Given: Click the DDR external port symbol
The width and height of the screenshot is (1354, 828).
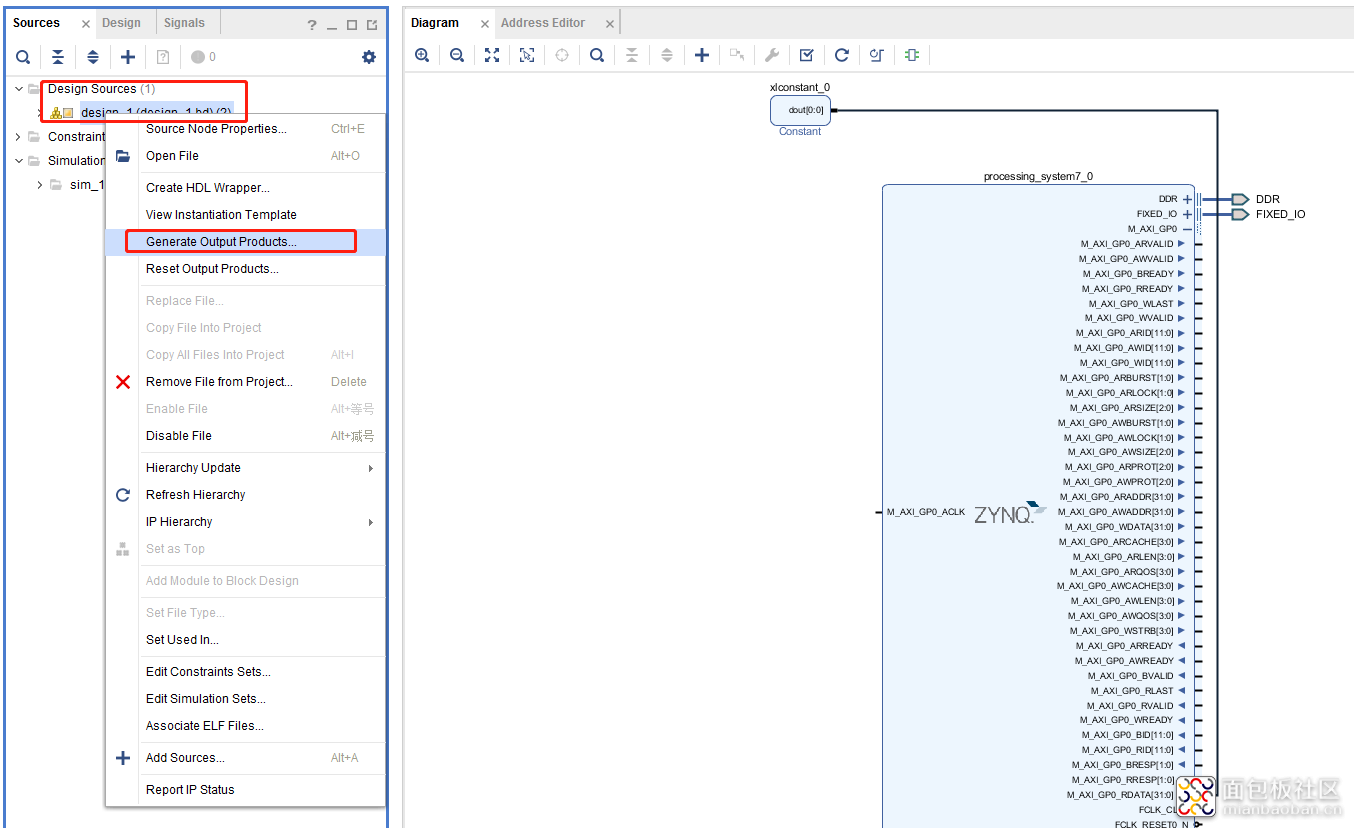Looking at the screenshot, I should [1240, 199].
